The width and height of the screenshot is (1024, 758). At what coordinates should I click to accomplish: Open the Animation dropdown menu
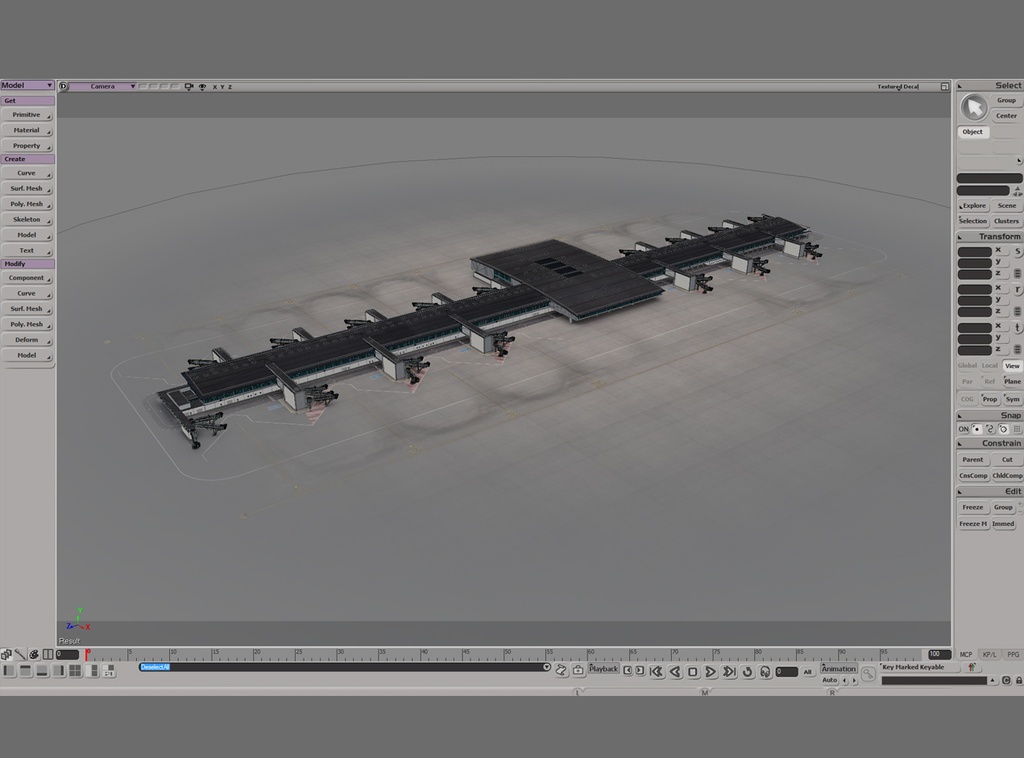(x=838, y=668)
